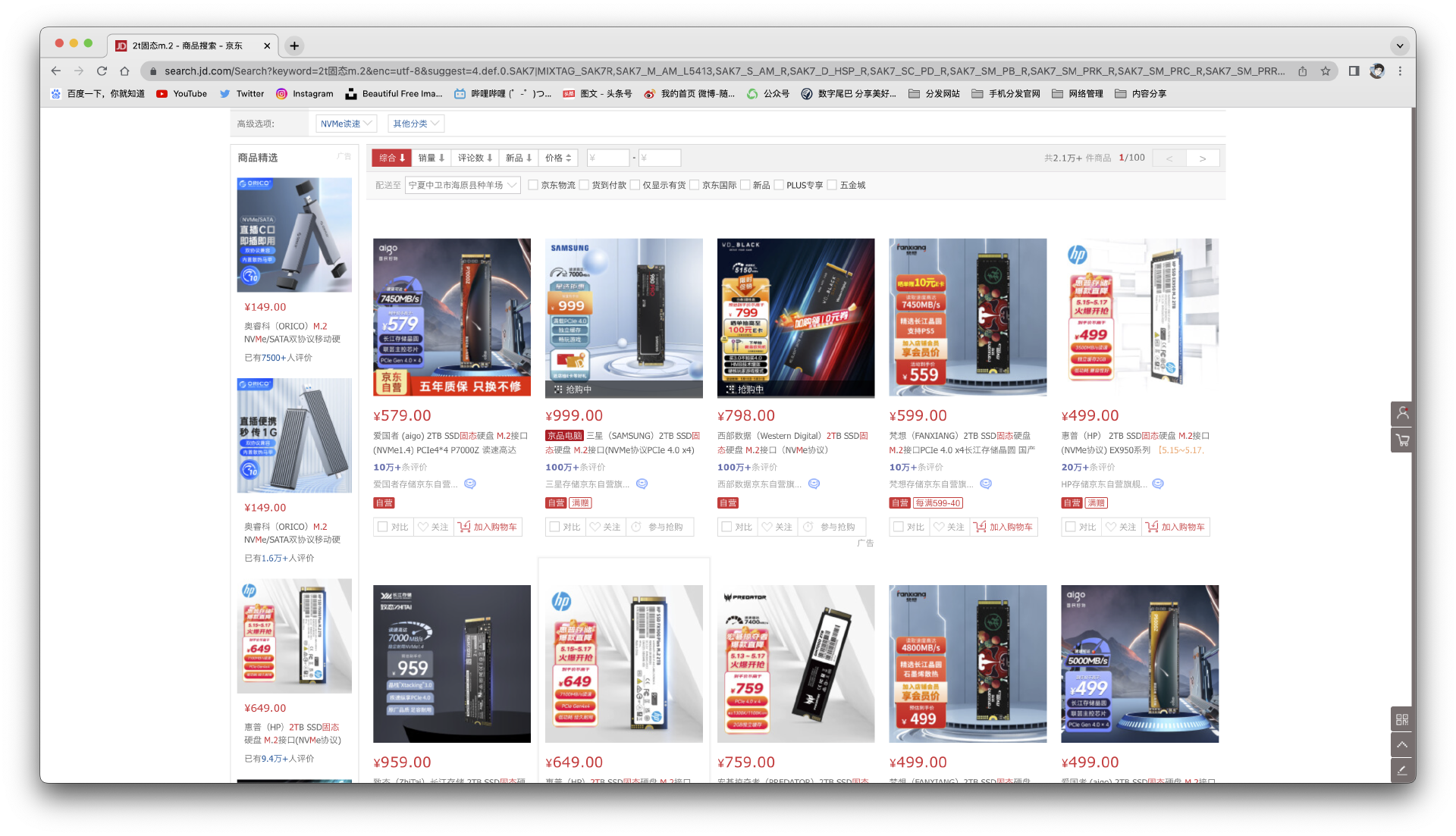Enable the 京东物流 checkbox
The height and width of the screenshot is (836, 1456).
coord(533,186)
